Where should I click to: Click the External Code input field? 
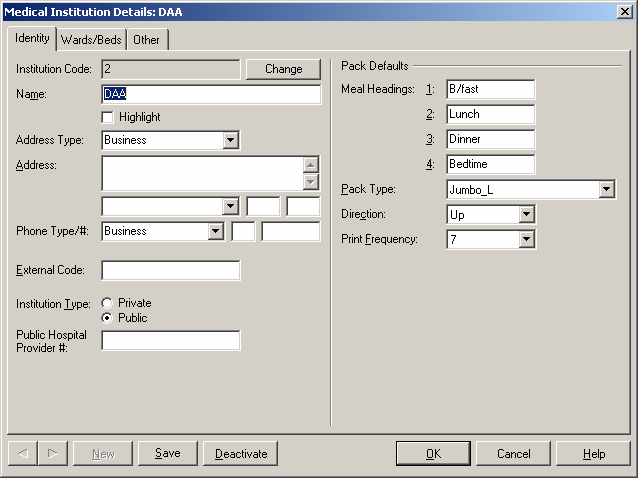pyautogui.click(x=171, y=270)
